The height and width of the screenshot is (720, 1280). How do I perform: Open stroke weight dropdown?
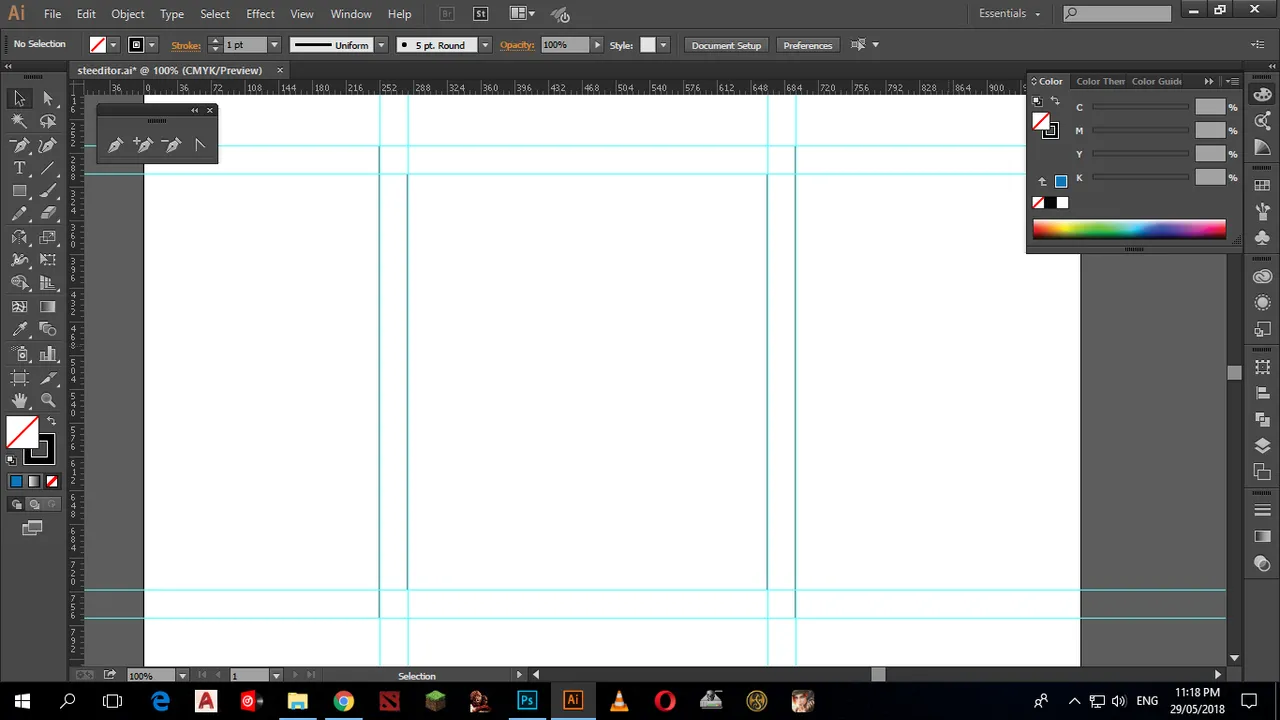[274, 45]
